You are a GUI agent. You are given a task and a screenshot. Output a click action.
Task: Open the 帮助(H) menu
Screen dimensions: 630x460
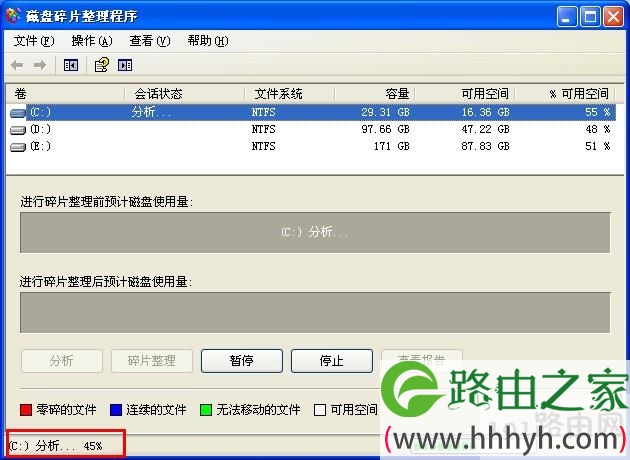[208, 41]
